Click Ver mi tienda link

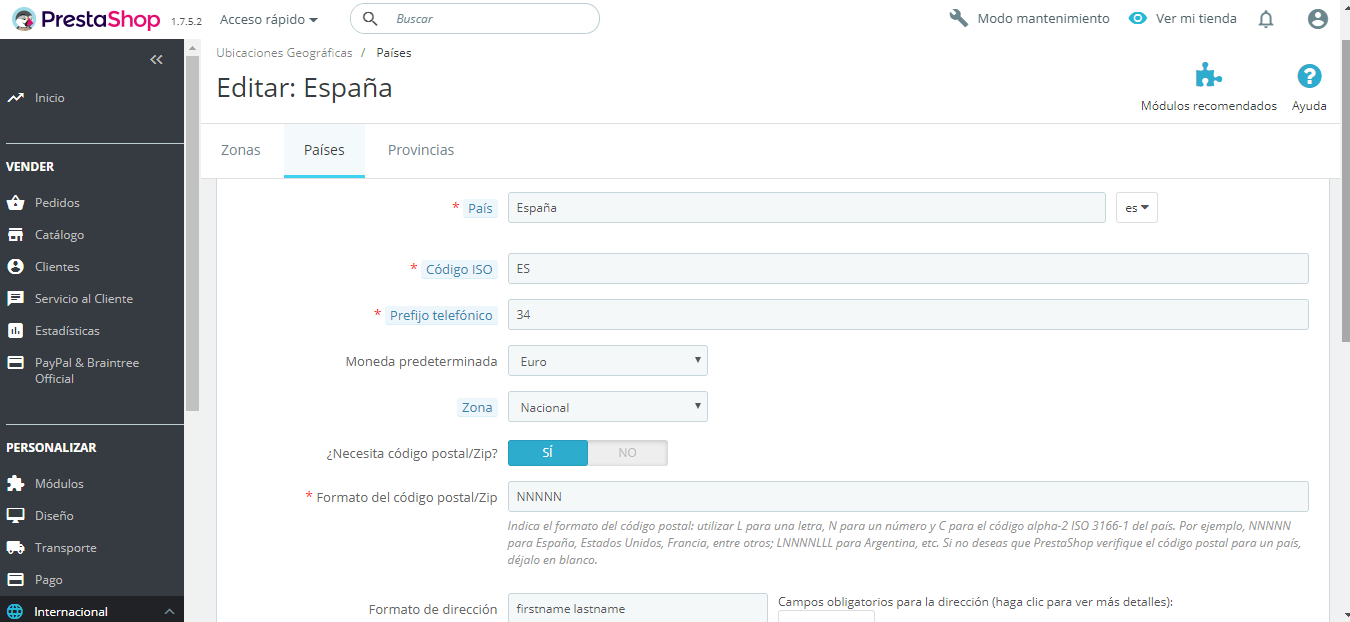1196,18
